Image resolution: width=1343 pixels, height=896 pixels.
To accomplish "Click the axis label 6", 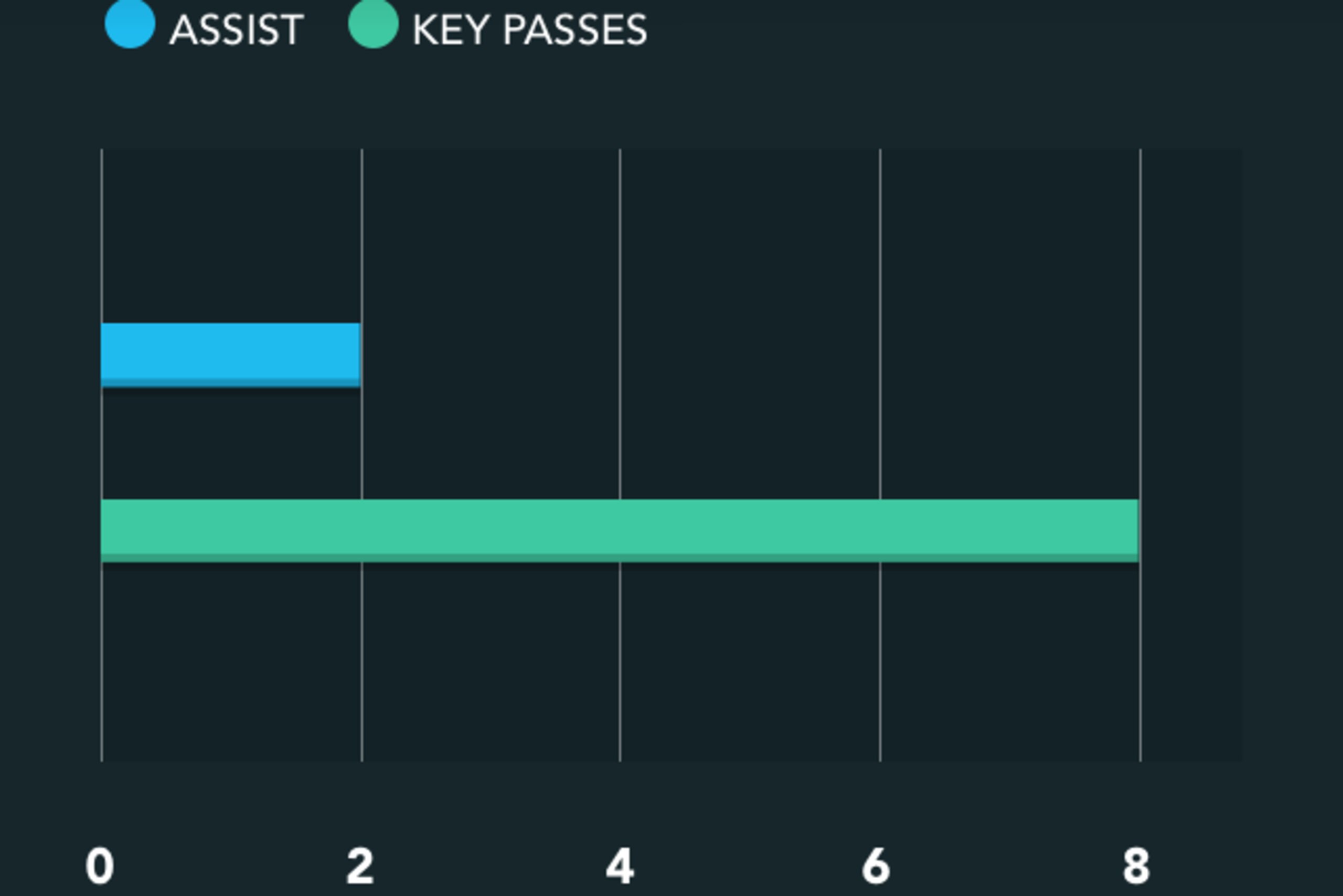I will pos(876,866).
